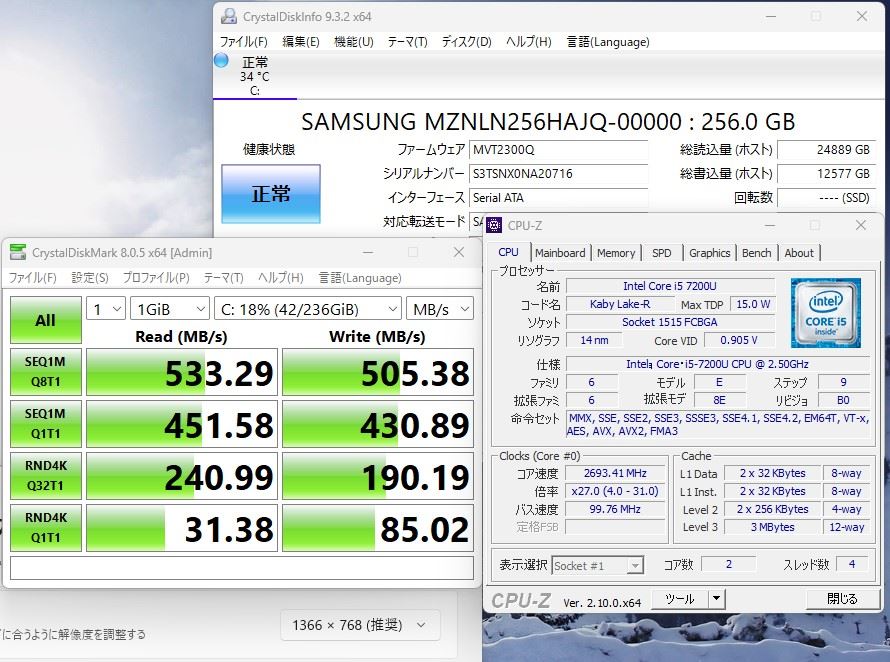Click the SEQ1M Q8T1 write result 505.38
Image resolution: width=890 pixels, height=662 pixels.
tap(378, 372)
